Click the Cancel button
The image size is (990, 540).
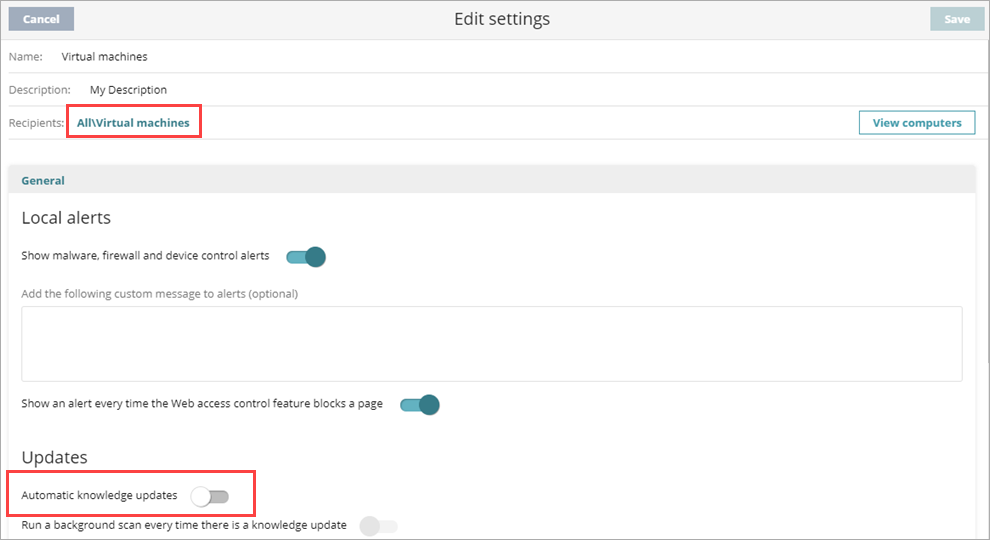pyautogui.click(x=41, y=19)
